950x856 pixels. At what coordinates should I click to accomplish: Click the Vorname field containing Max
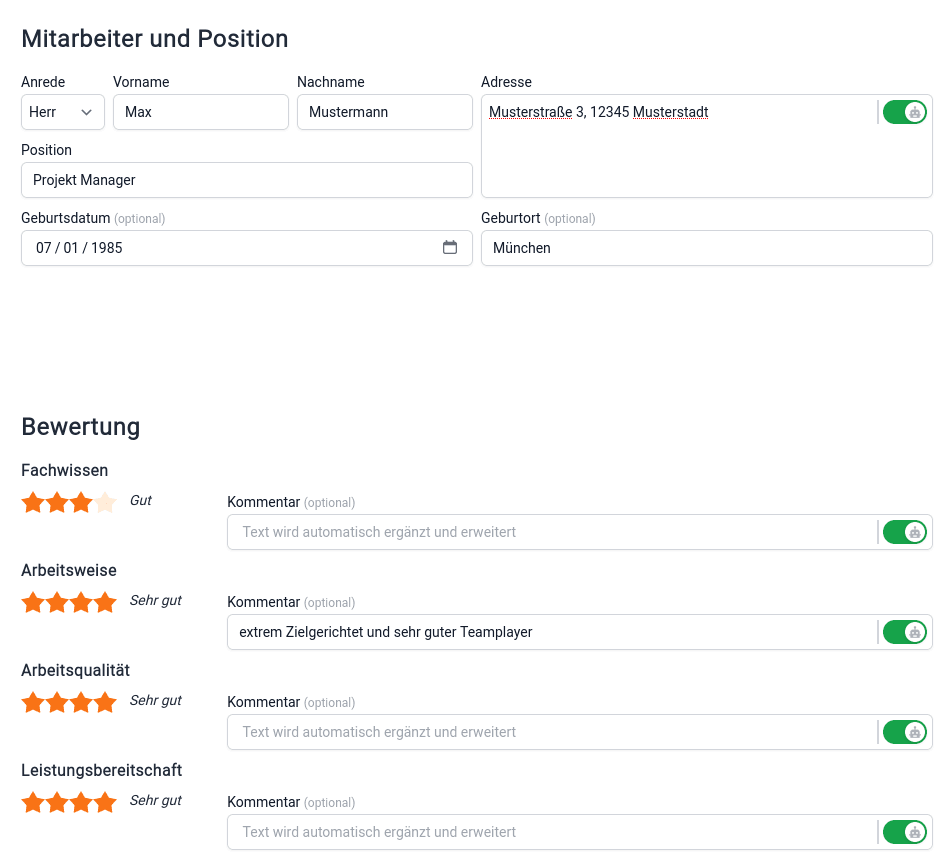200,112
